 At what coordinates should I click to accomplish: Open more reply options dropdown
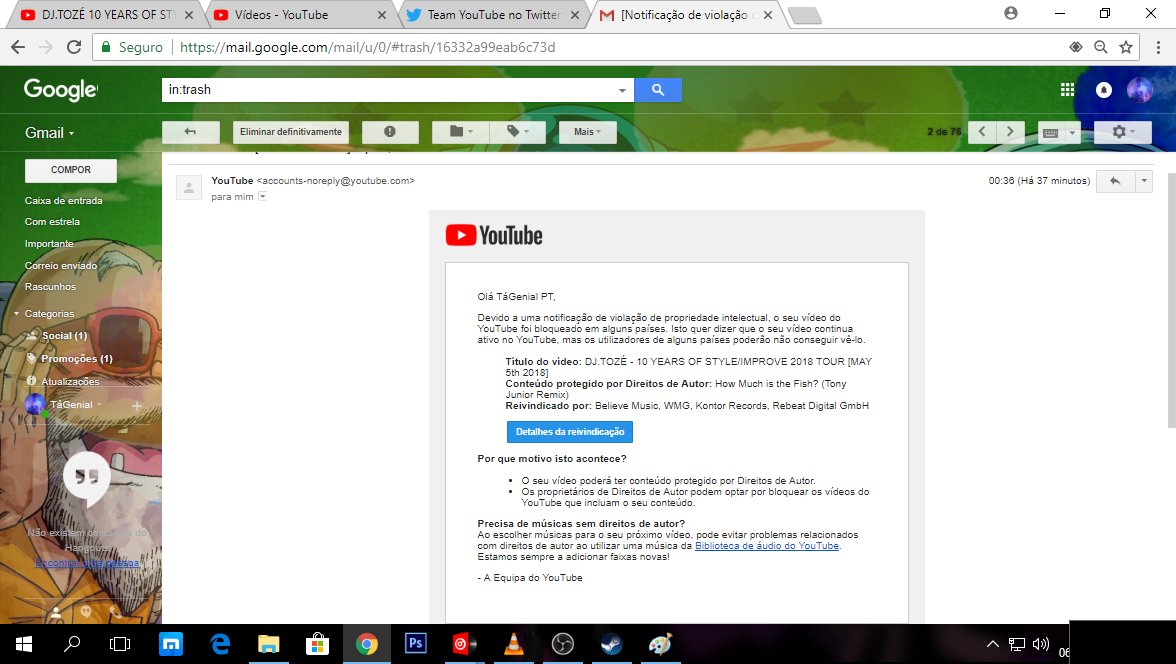pos(1144,181)
